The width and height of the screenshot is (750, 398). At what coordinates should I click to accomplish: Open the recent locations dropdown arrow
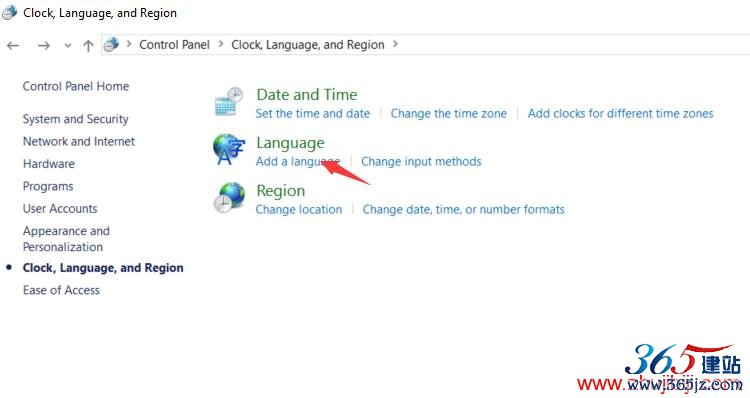[67, 46]
